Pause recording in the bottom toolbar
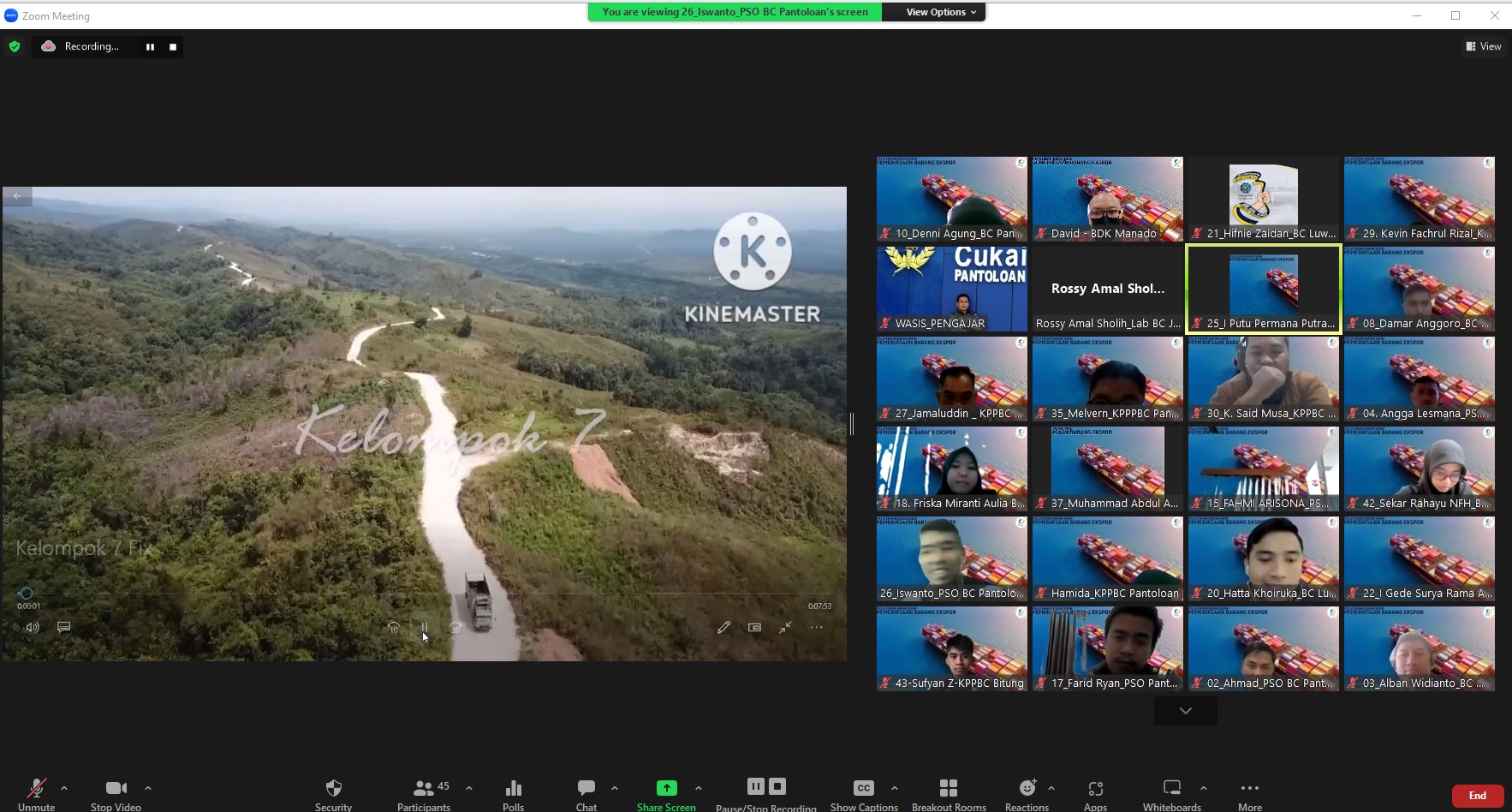 [755, 786]
